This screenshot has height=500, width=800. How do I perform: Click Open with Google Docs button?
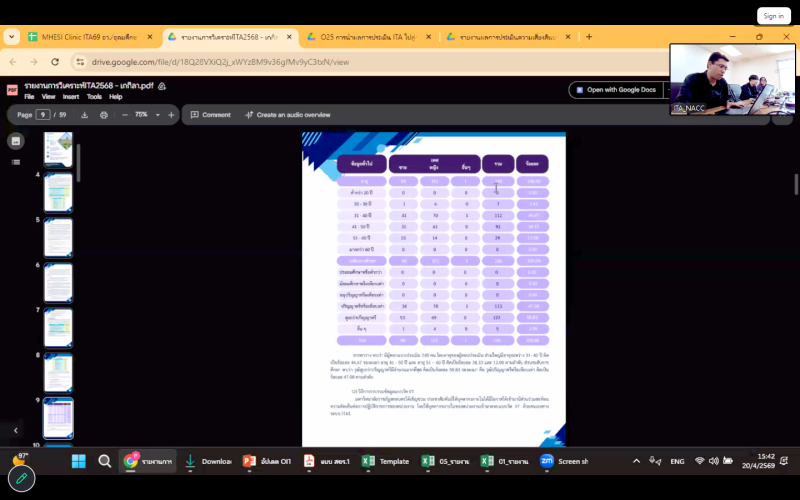coord(614,89)
